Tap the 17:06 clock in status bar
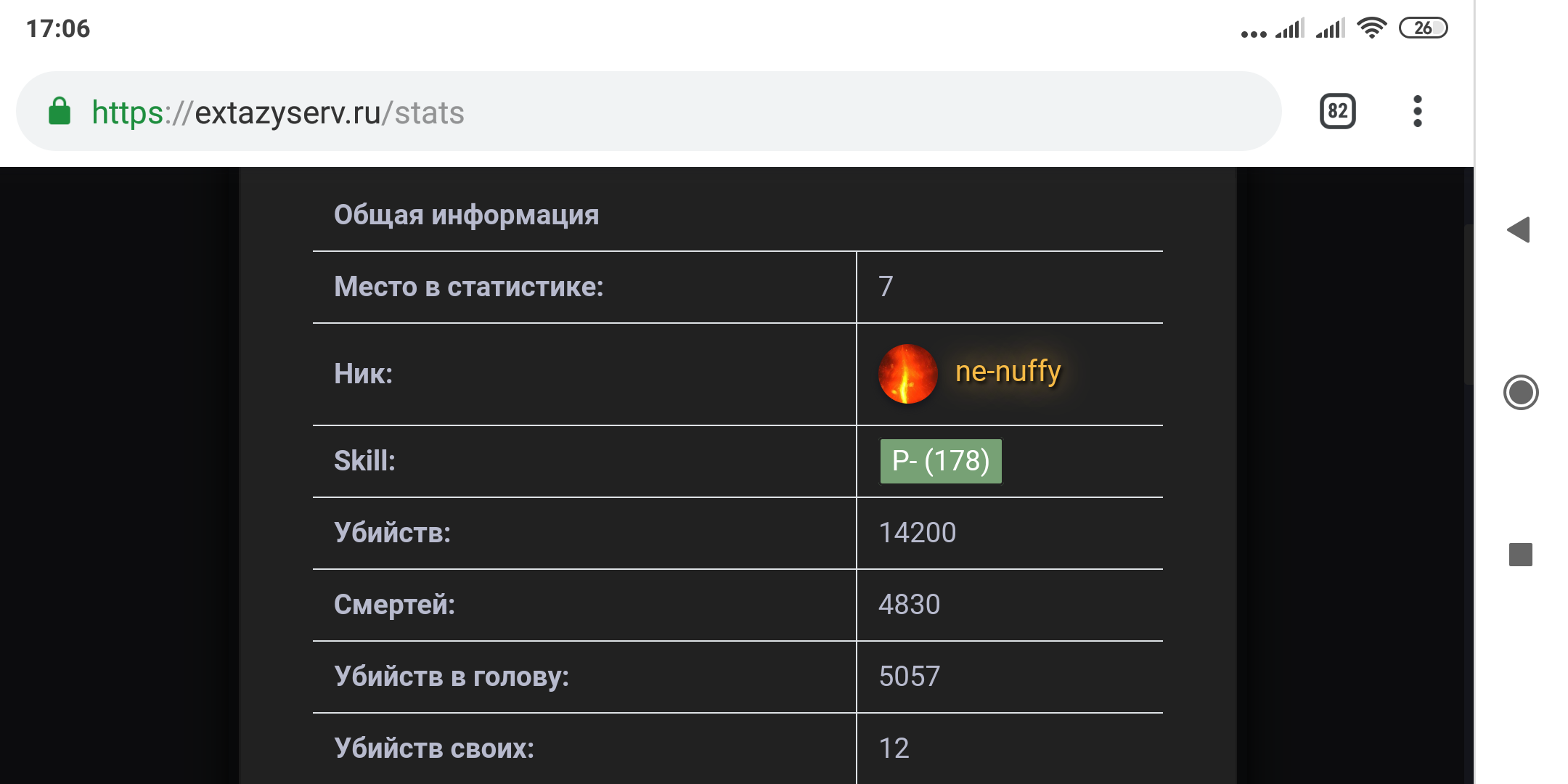This screenshot has height=784, width=1568. click(x=58, y=28)
